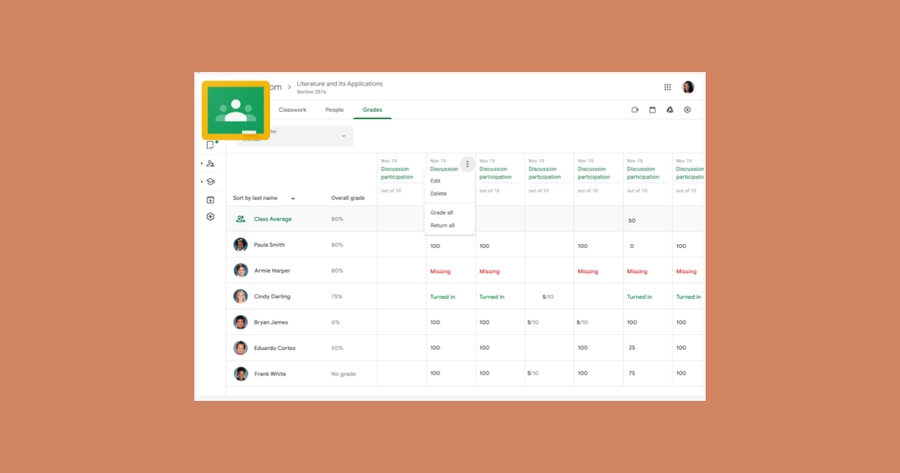Select the Grades tab
The height and width of the screenshot is (473, 900).
373,110
